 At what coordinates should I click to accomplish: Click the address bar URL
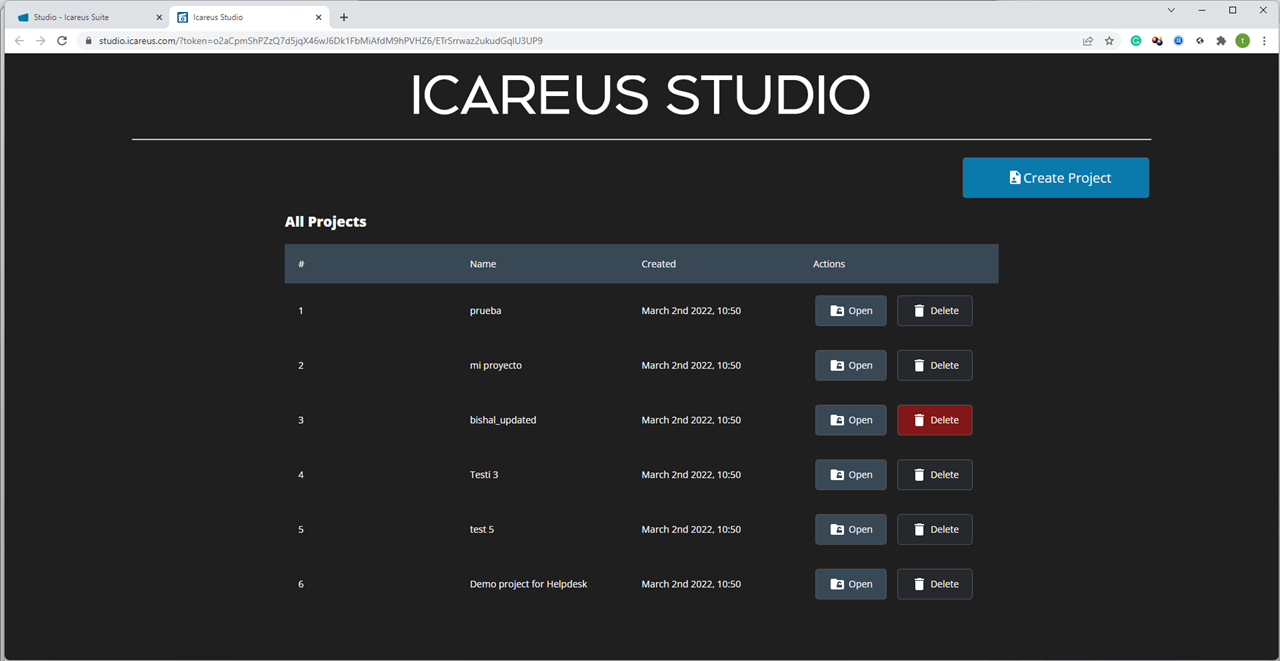point(320,41)
